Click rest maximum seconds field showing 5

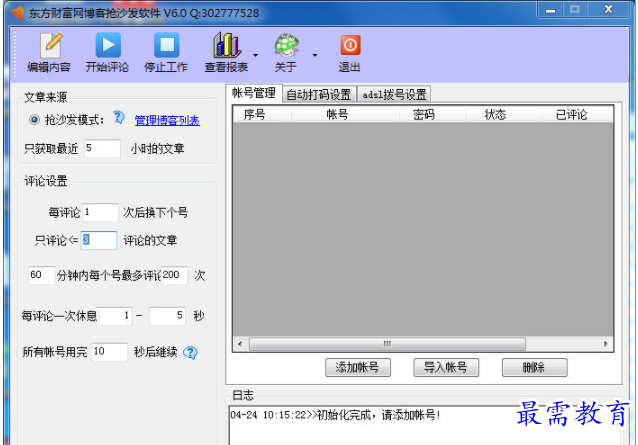coord(167,316)
